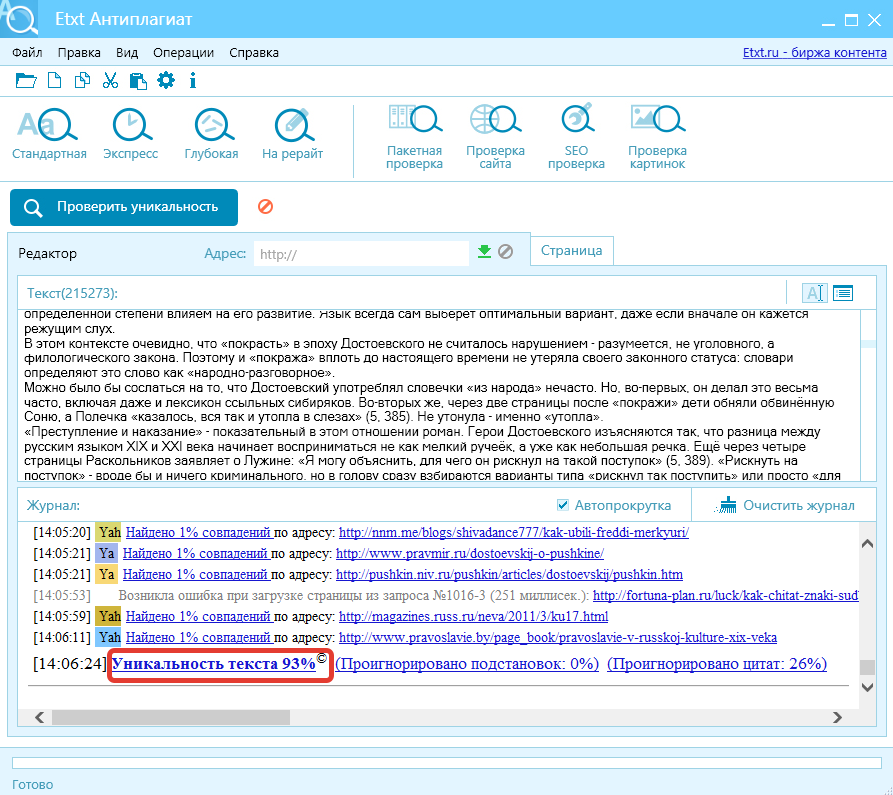Image resolution: width=893 pixels, height=795 pixels.
Task: Click the Адрес http:// input field
Action: [x=361, y=253]
